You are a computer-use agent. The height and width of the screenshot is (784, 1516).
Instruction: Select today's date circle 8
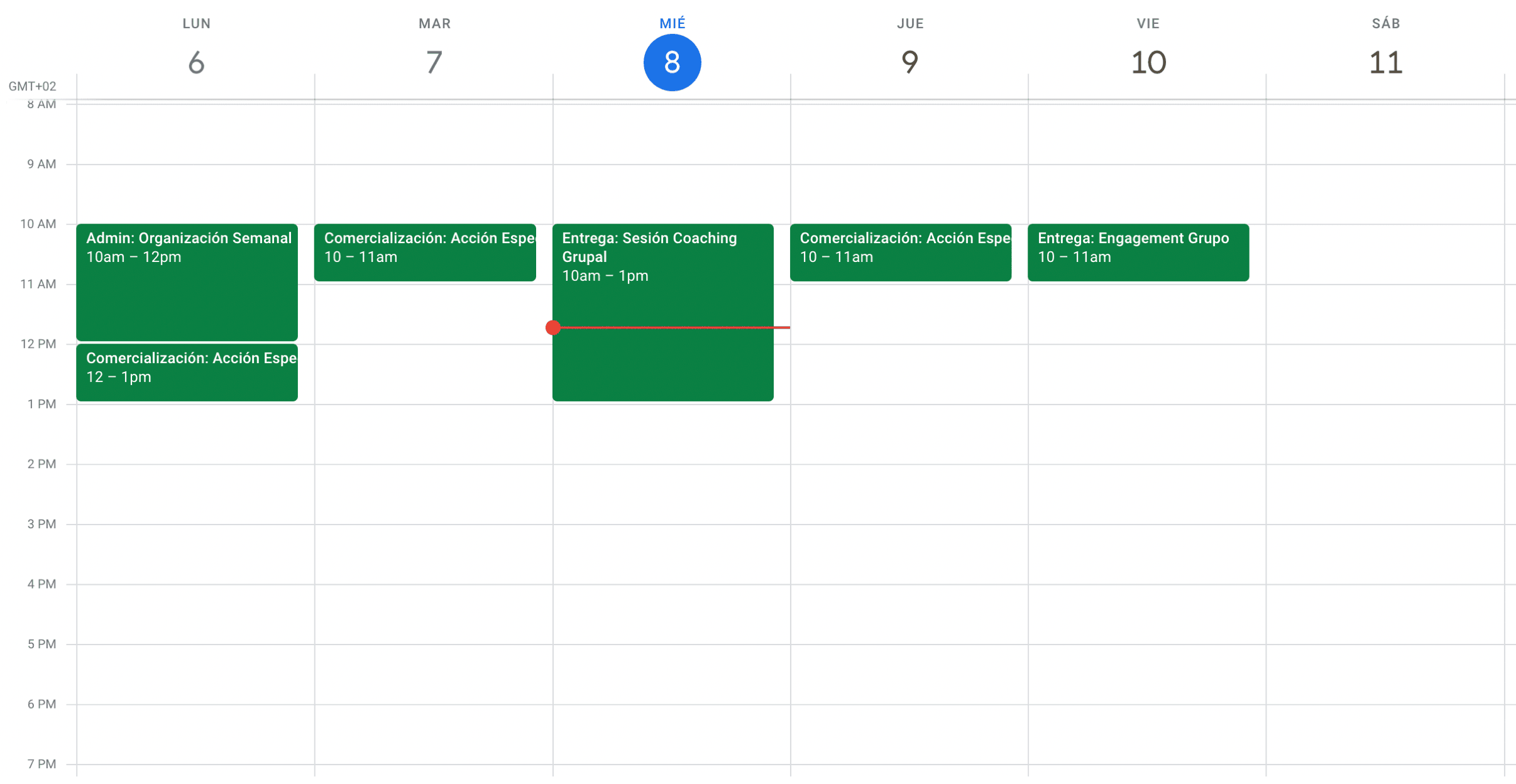pyautogui.click(x=672, y=62)
